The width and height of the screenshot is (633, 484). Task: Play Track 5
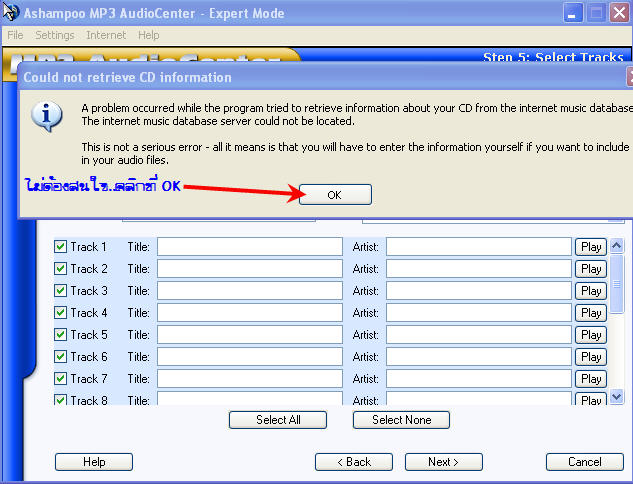[x=591, y=335]
